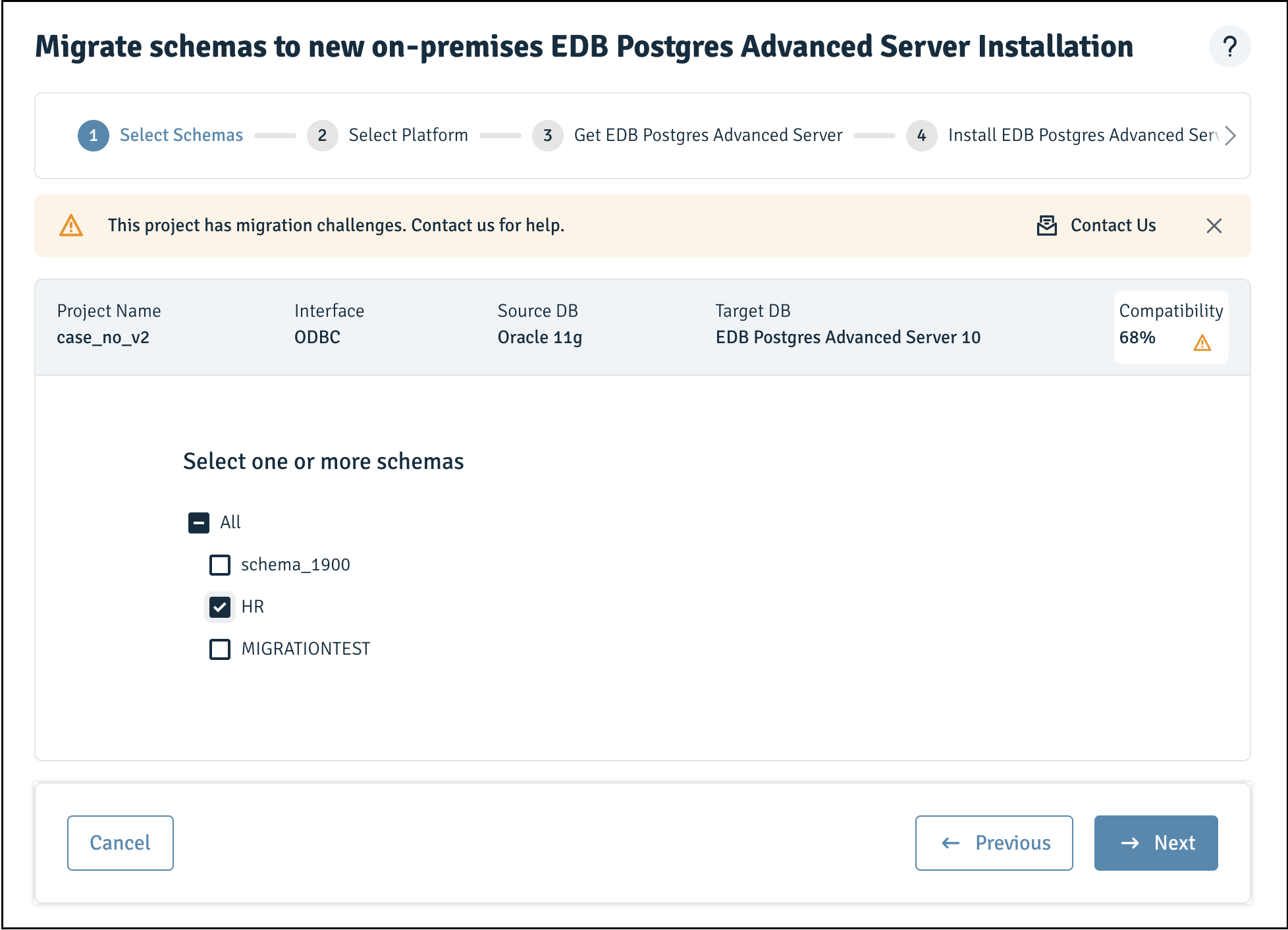Click the Previous button
This screenshot has width=1288, height=930.
click(x=994, y=843)
